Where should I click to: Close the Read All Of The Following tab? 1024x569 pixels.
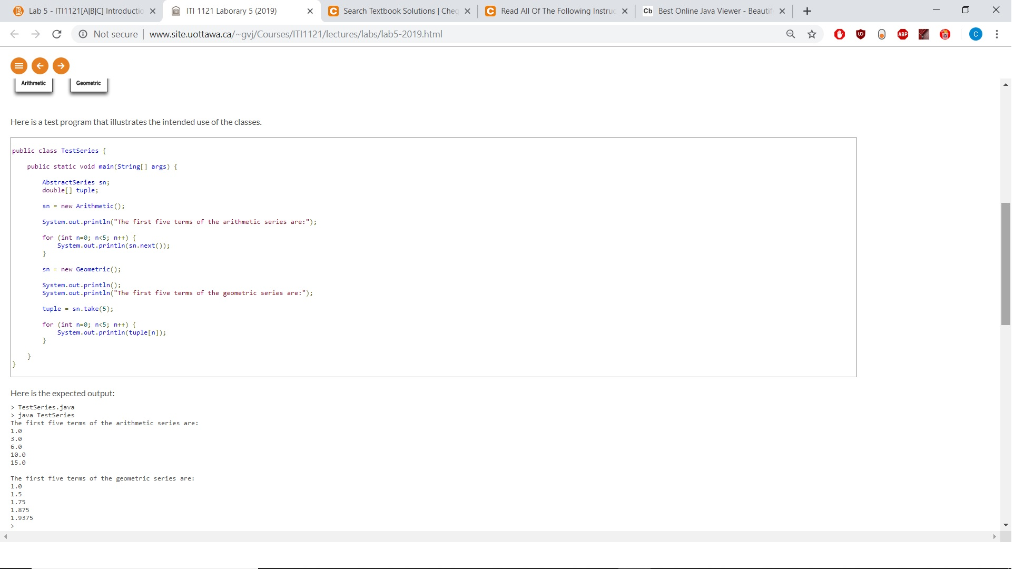coord(625,11)
